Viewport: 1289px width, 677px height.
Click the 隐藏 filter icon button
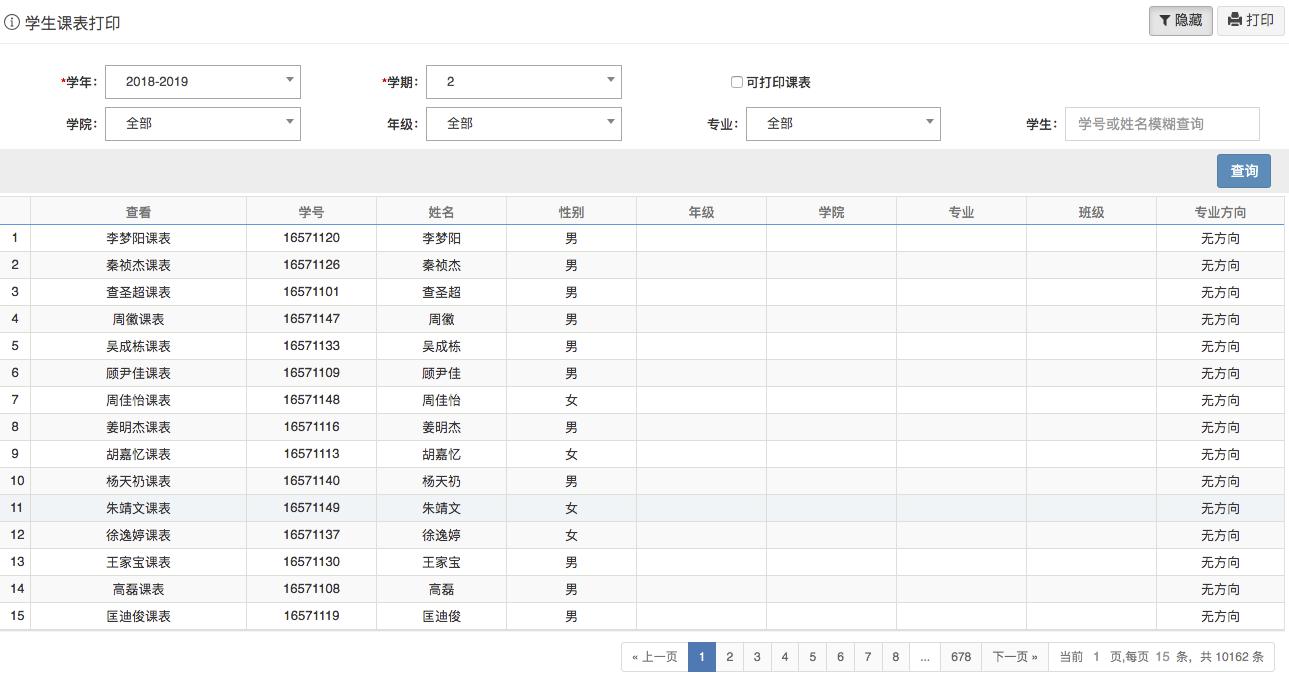coord(1180,20)
